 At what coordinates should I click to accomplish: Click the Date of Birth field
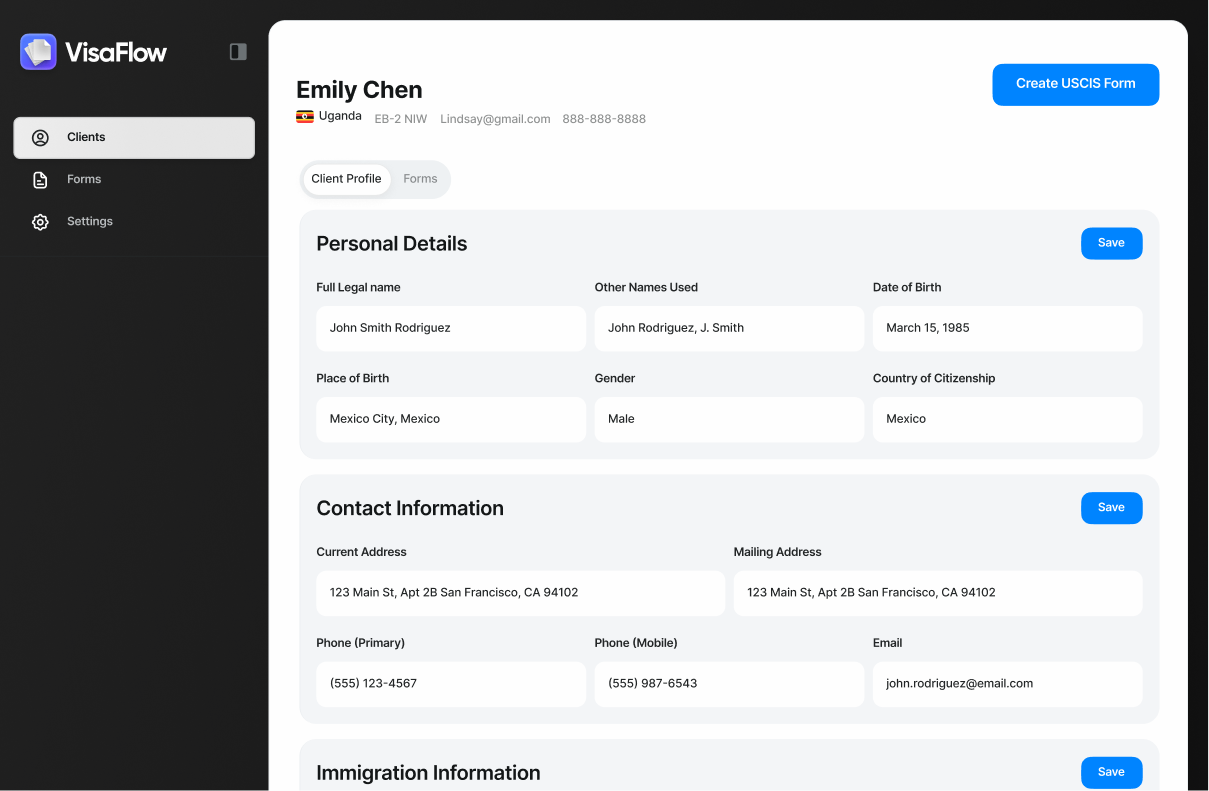1007,328
